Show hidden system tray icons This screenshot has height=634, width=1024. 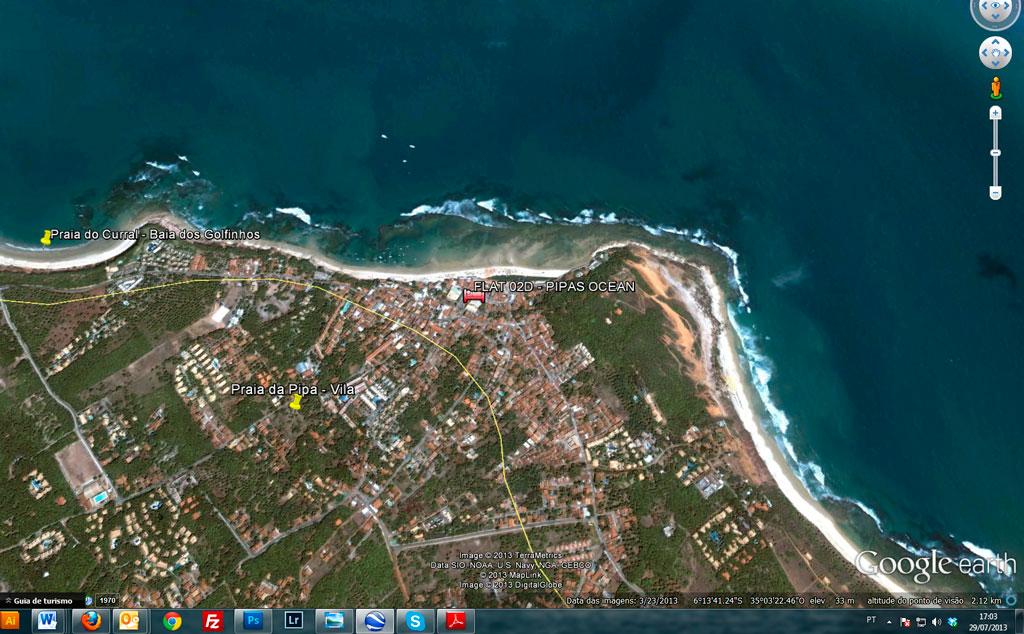click(x=889, y=622)
